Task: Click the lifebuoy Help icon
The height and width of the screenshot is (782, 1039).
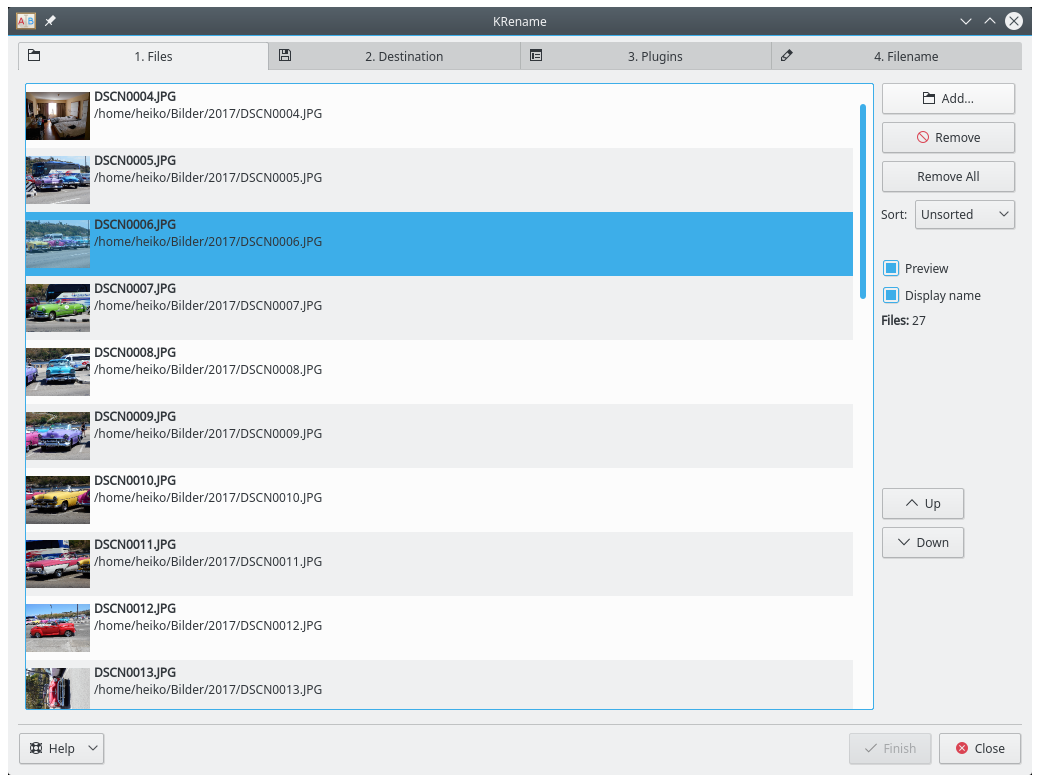Action: pos(36,748)
